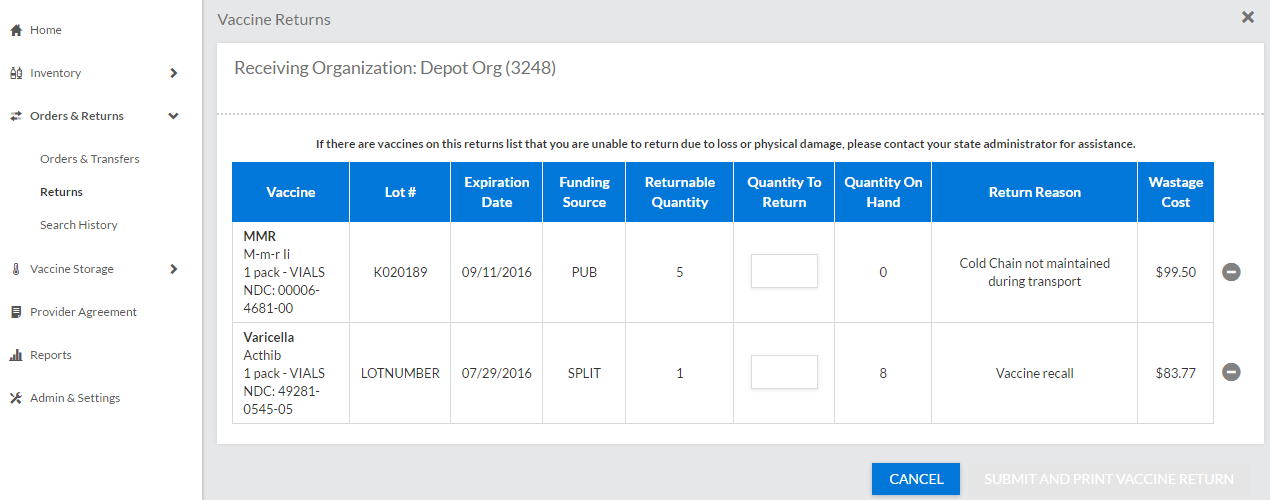Click the Vaccine recall reason cell
1270x500 pixels.
coord(1035,373)
